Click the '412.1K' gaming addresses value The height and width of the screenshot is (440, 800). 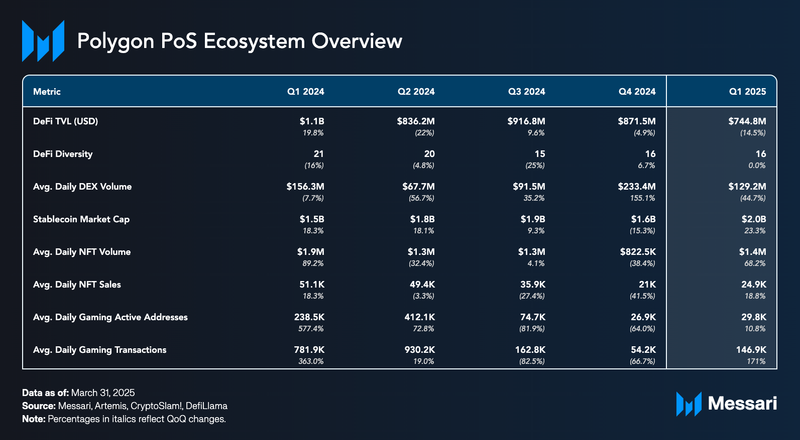pyautogui.click(x=420, y=317)
